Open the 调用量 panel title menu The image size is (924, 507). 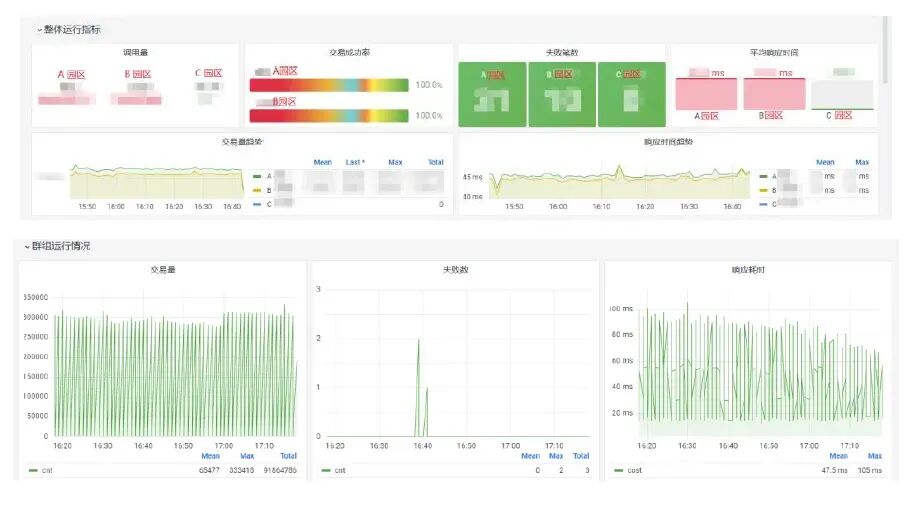[x=135, y=52]
